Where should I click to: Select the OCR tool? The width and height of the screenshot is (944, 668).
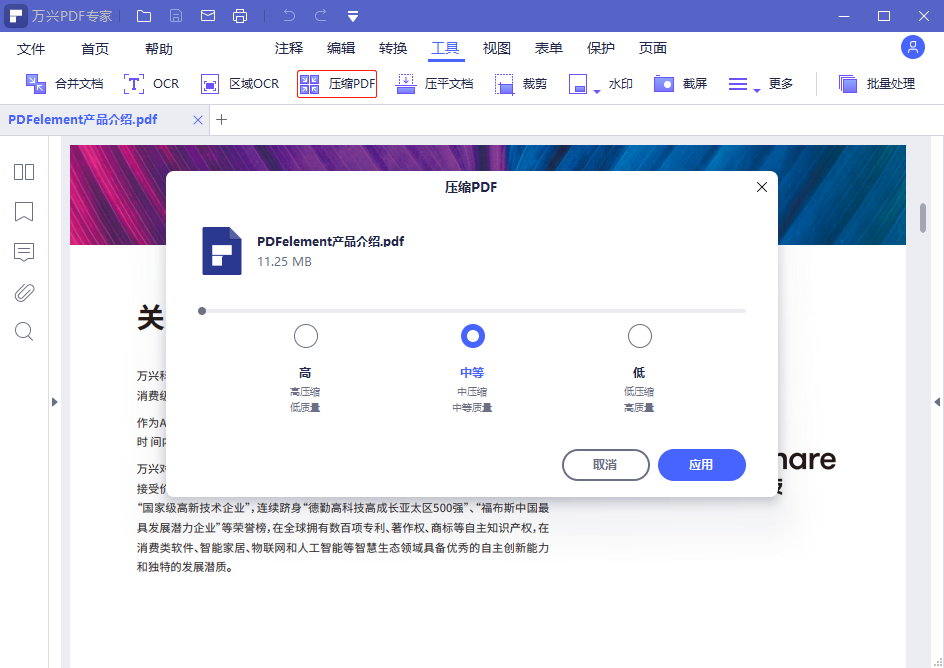click(x=151, y=84)
